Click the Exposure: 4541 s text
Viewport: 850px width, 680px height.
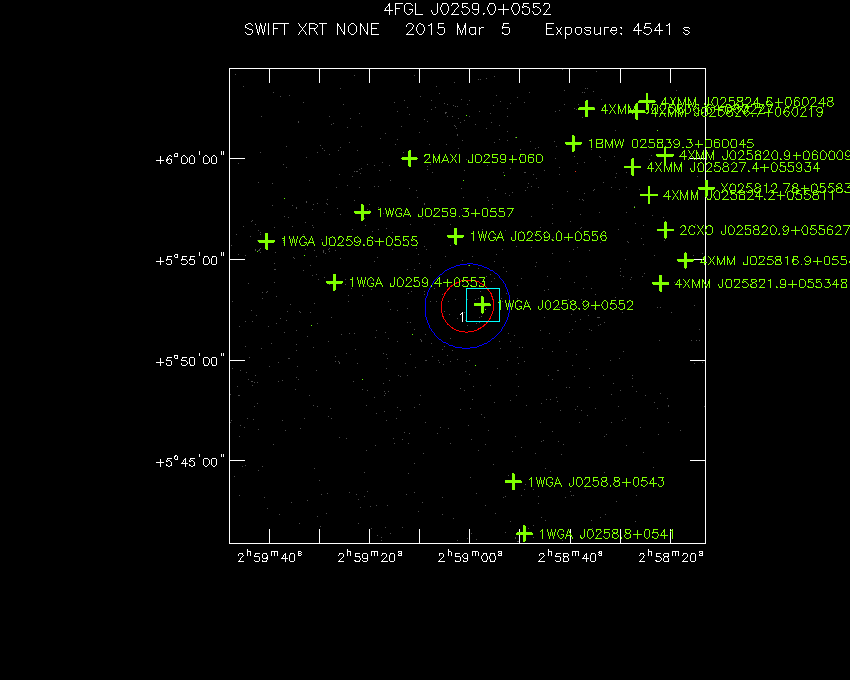[618, 30]
